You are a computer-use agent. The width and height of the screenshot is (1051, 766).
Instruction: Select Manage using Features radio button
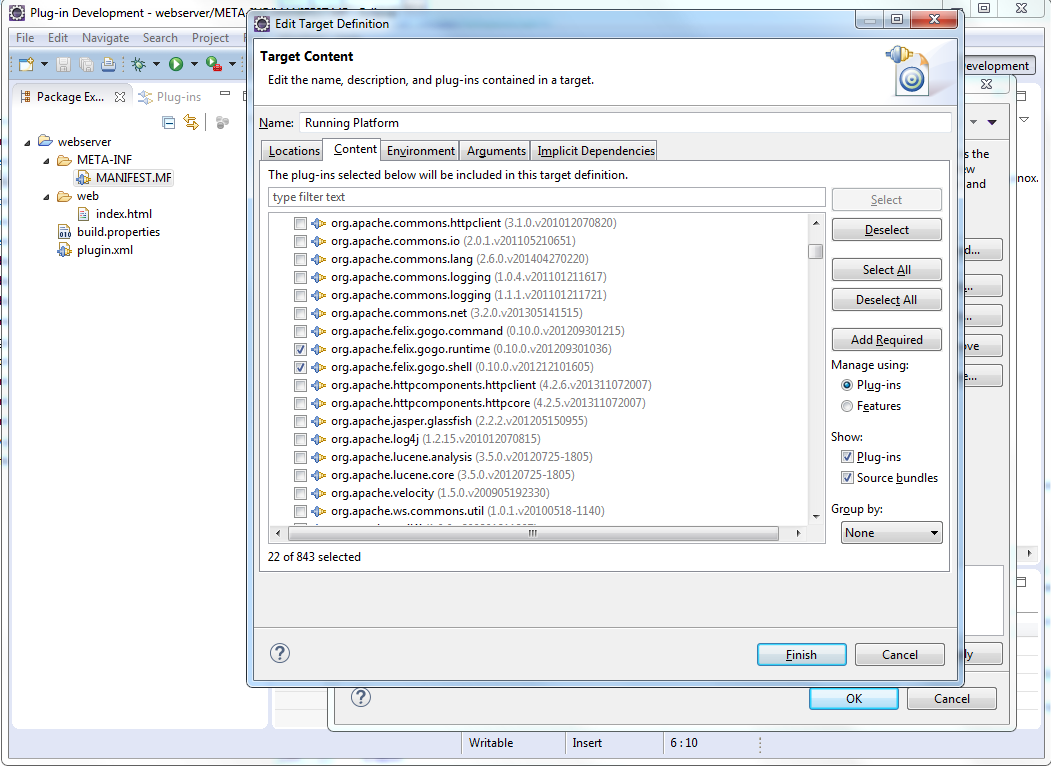coord(847,406)
